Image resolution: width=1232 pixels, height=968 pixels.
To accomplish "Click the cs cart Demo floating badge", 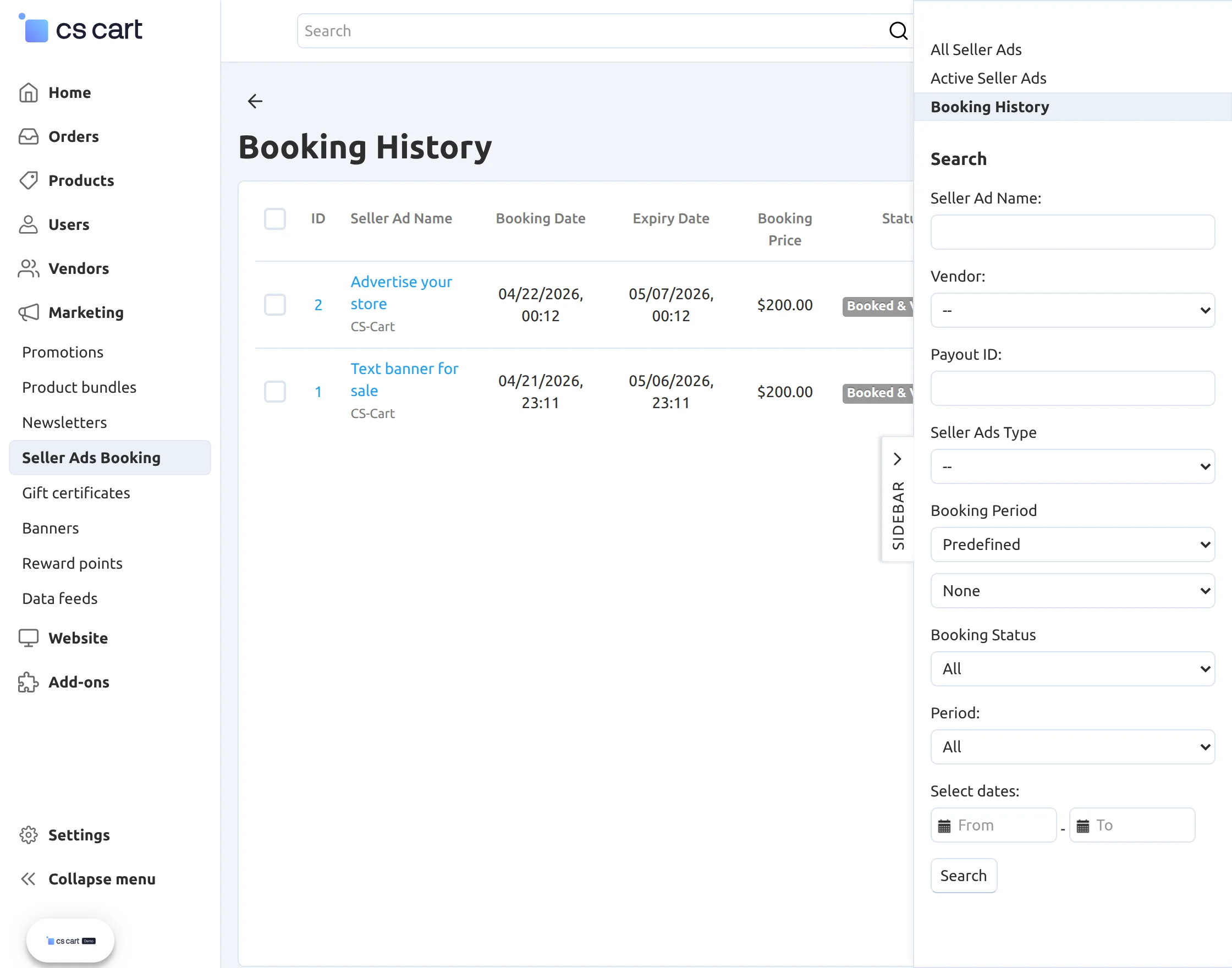I will 70,941.
